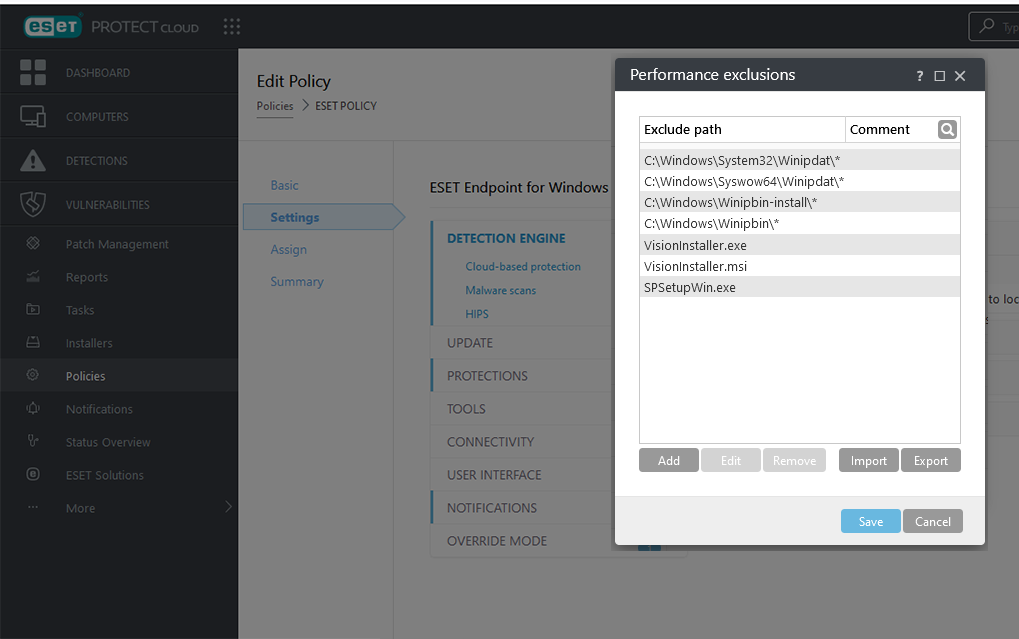Click the Computers monitor icon
The image size is (1019, 639).
[32, 116]
